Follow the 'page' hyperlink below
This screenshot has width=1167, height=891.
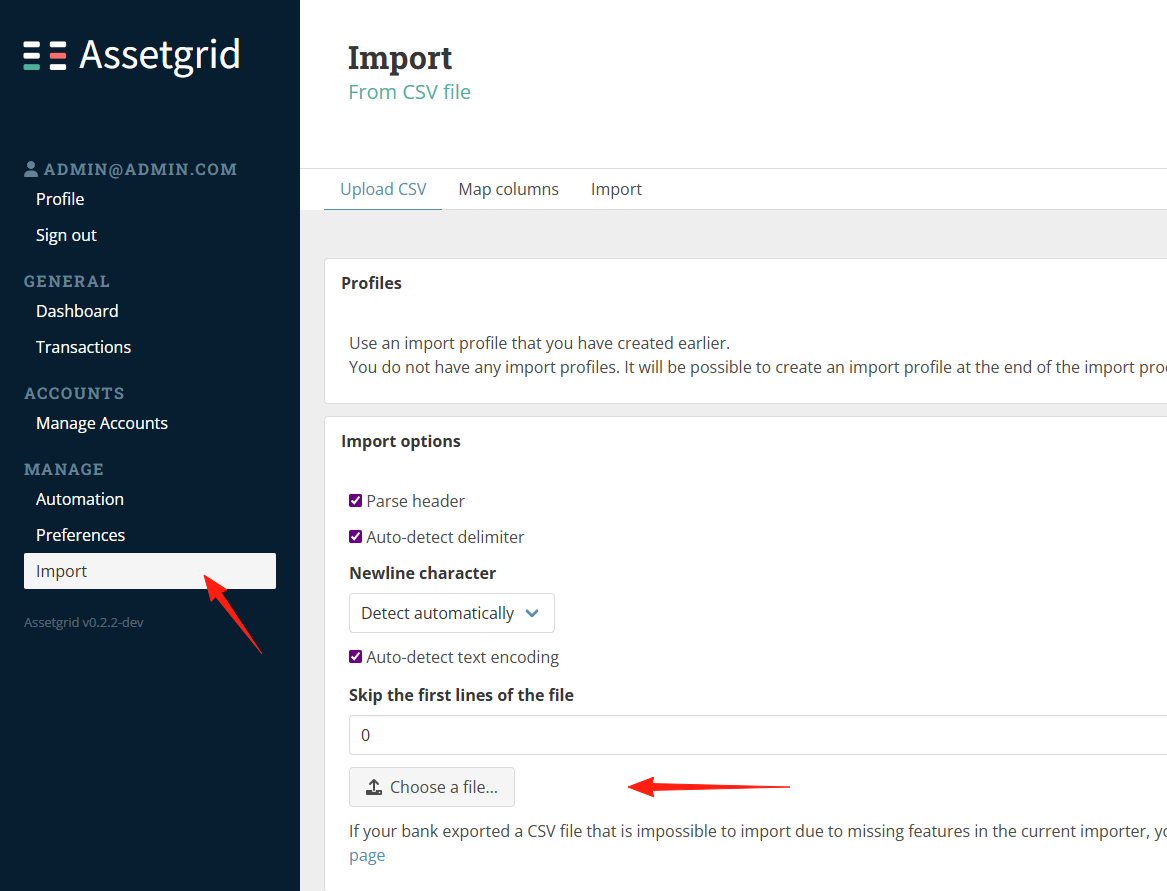(367, 855)
